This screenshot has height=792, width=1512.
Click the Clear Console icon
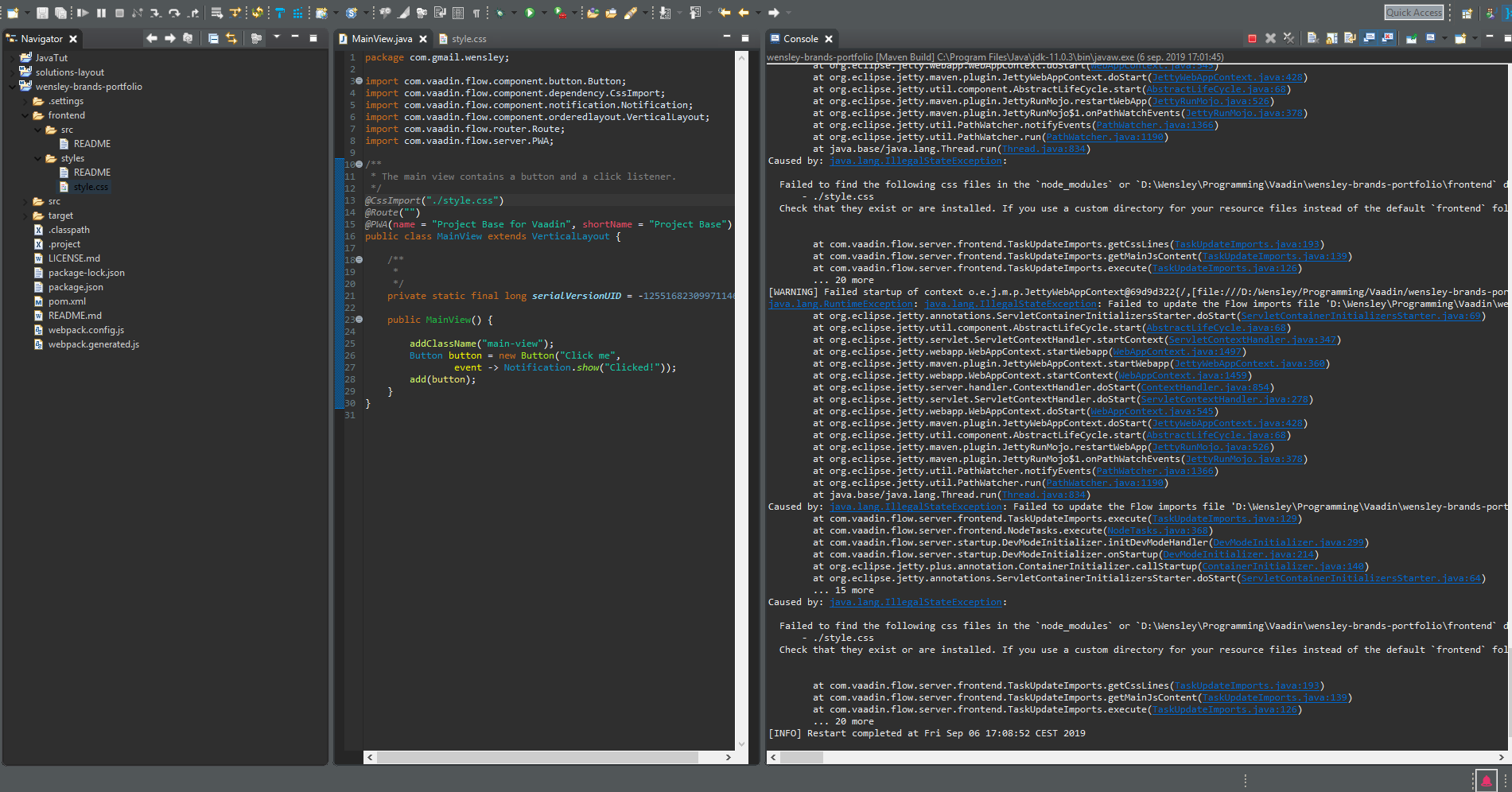click(1312, 38)
